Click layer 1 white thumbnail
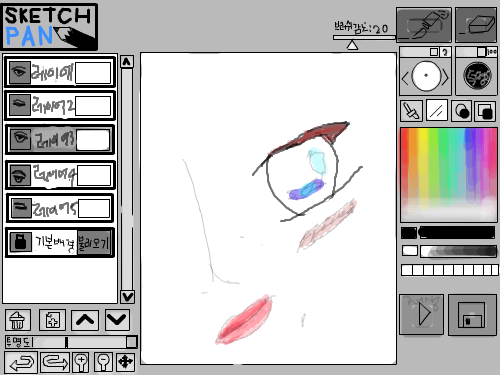 coord(93,73)
